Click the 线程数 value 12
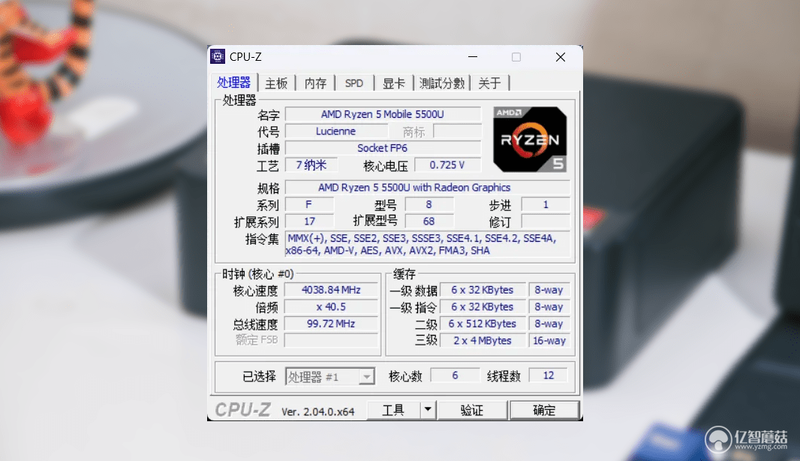Image resolution: width=800 pixels, height=461 pixels. 548,375
